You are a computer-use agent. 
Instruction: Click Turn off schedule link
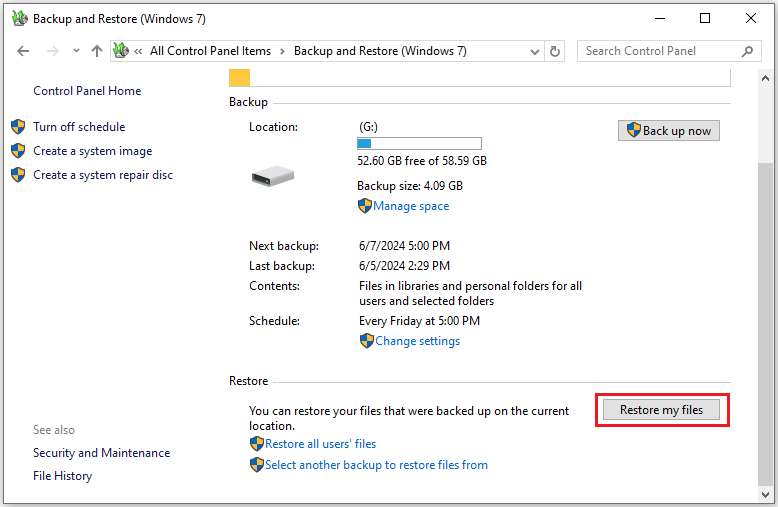(79, 127)
